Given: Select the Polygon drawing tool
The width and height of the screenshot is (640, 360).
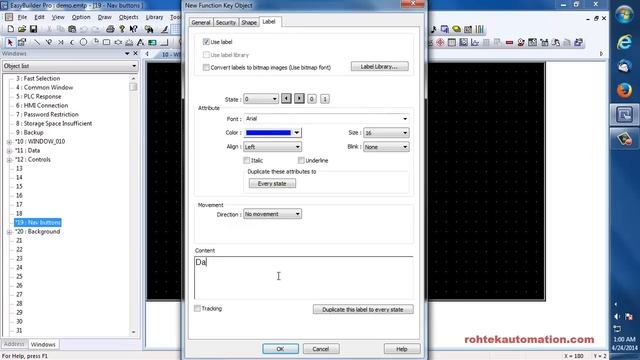Looking at the screenshot, I should click(118, 42).
